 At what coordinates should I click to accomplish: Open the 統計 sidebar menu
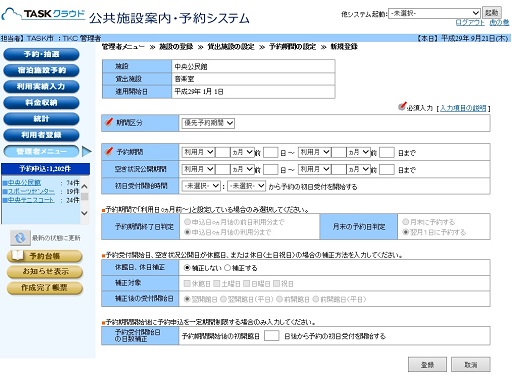[41, 119]
